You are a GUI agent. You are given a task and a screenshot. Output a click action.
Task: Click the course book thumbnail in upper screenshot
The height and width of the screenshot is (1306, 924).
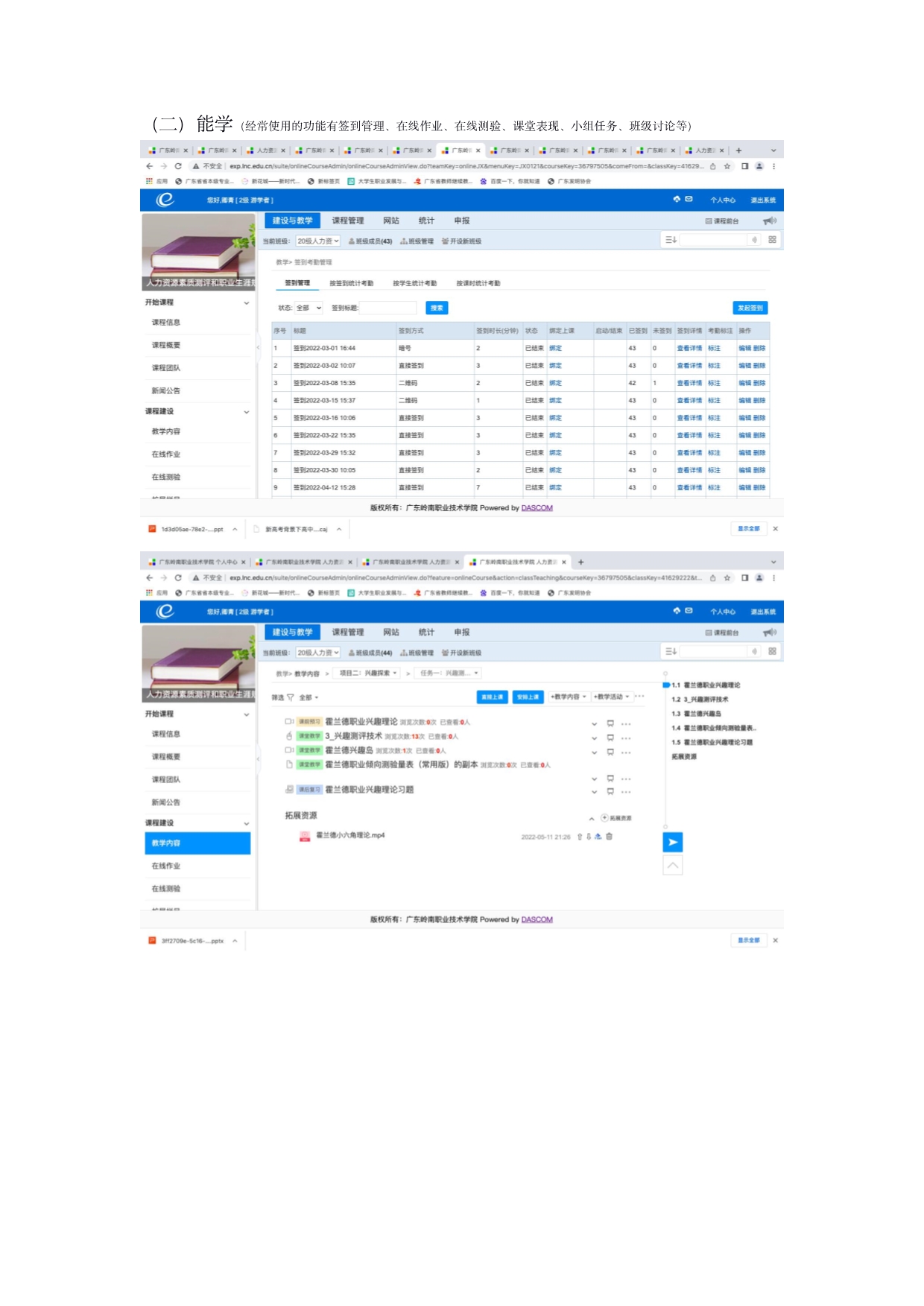point(198,253)
